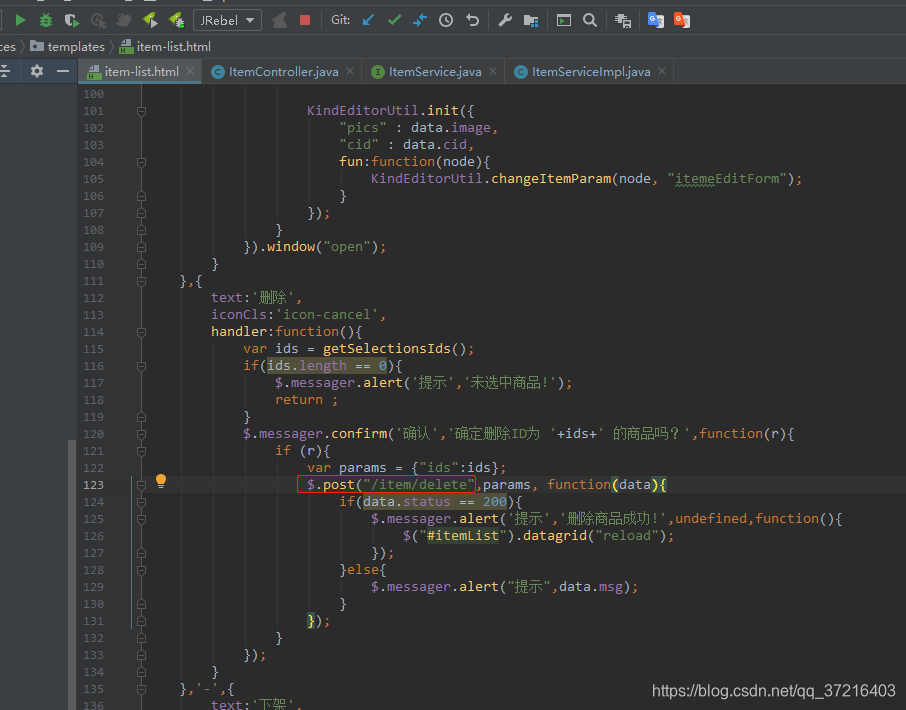The height and width of the screenshot is (710, 906).
Task: Show Git history clock icon
Action: [x=446, y=21]
